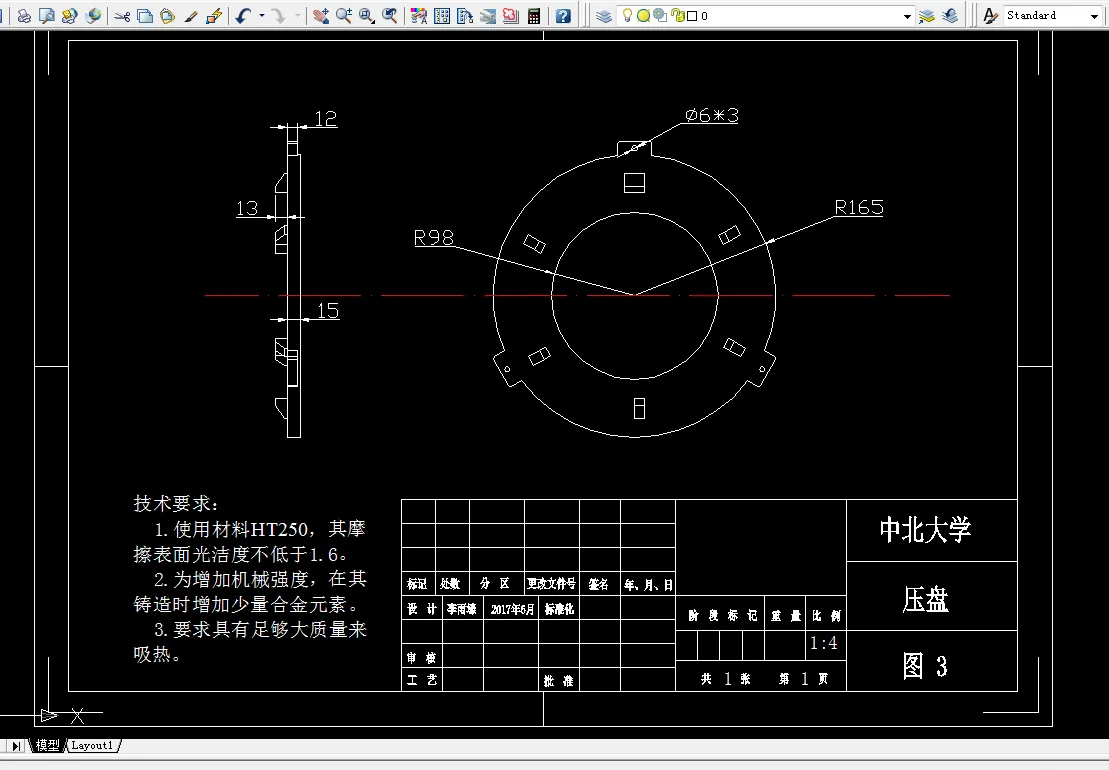Click the 图 3 drawing number text
The width and height of the screenshot is (1109, 770).
click(x=925, y=666)
